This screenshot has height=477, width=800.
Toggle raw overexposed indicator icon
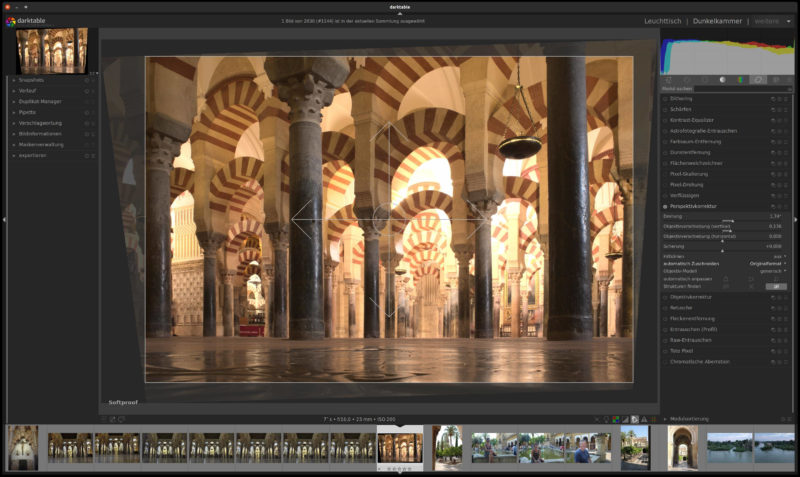click(625, 419)
